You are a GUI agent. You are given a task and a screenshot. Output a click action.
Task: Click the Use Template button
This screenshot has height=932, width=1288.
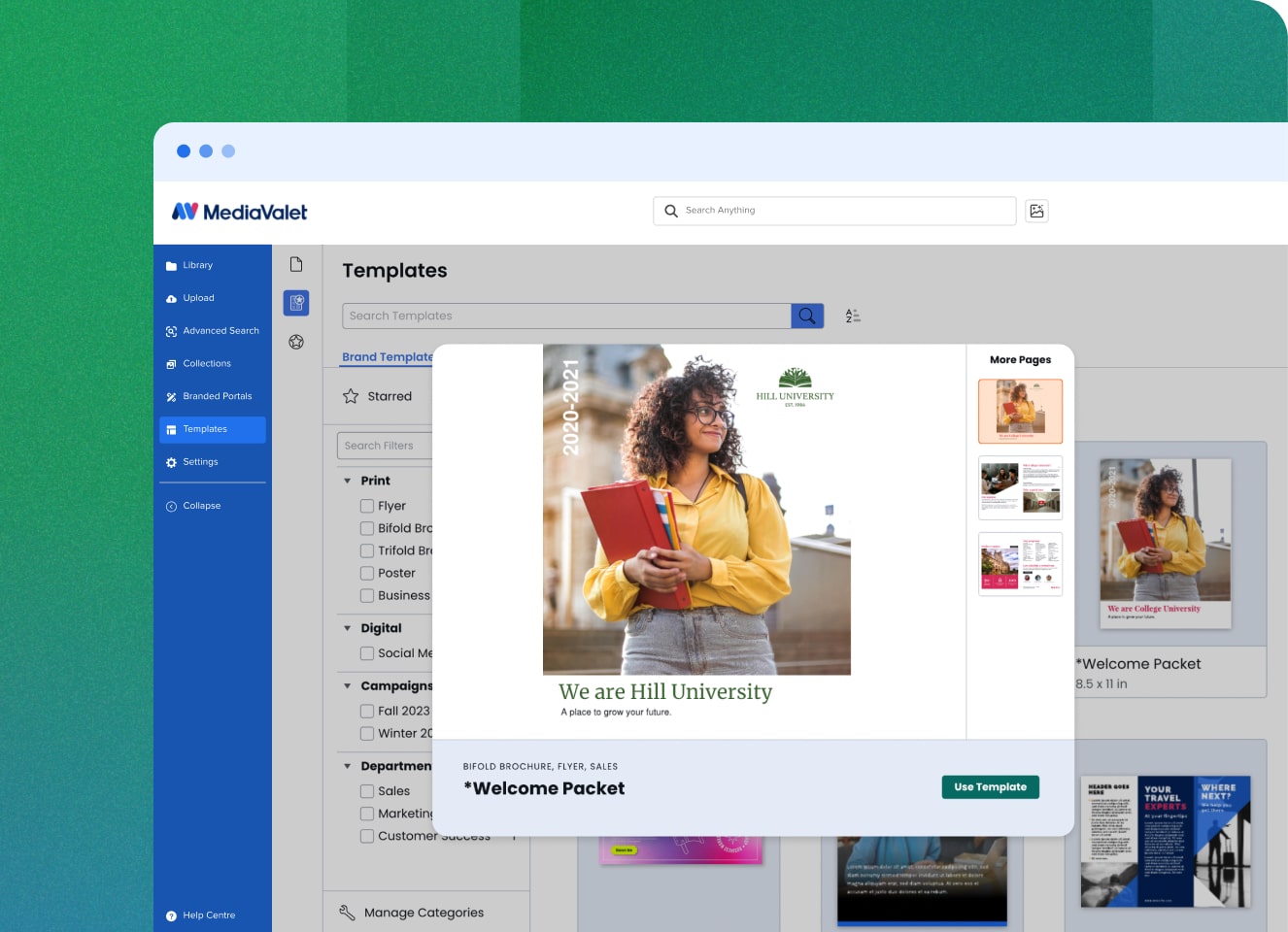point(990,787)
